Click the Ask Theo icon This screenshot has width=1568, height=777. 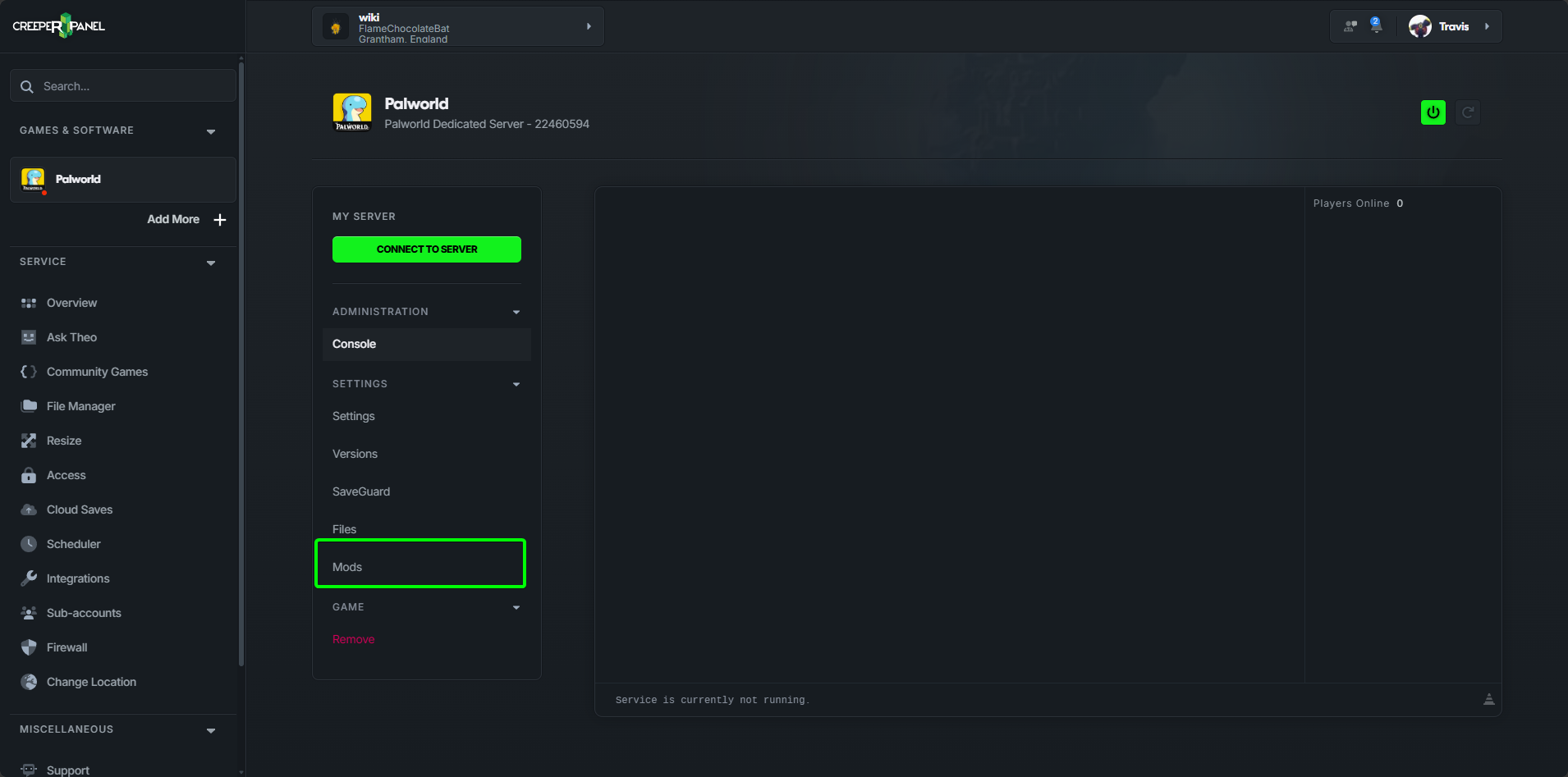click(29, 337)
